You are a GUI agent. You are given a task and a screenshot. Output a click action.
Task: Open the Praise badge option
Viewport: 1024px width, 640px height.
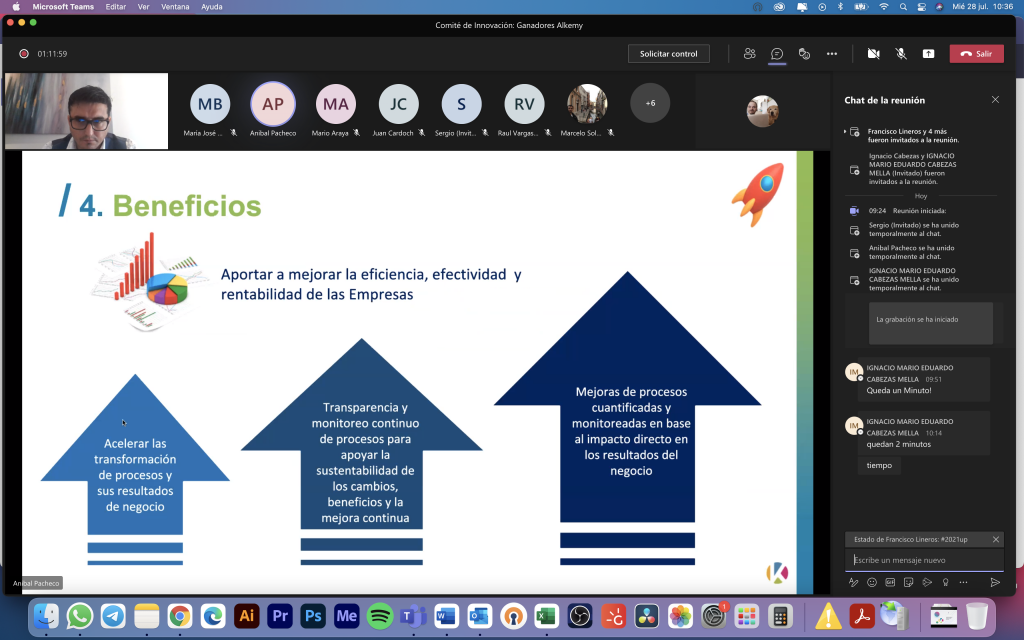tap(945, 582)
